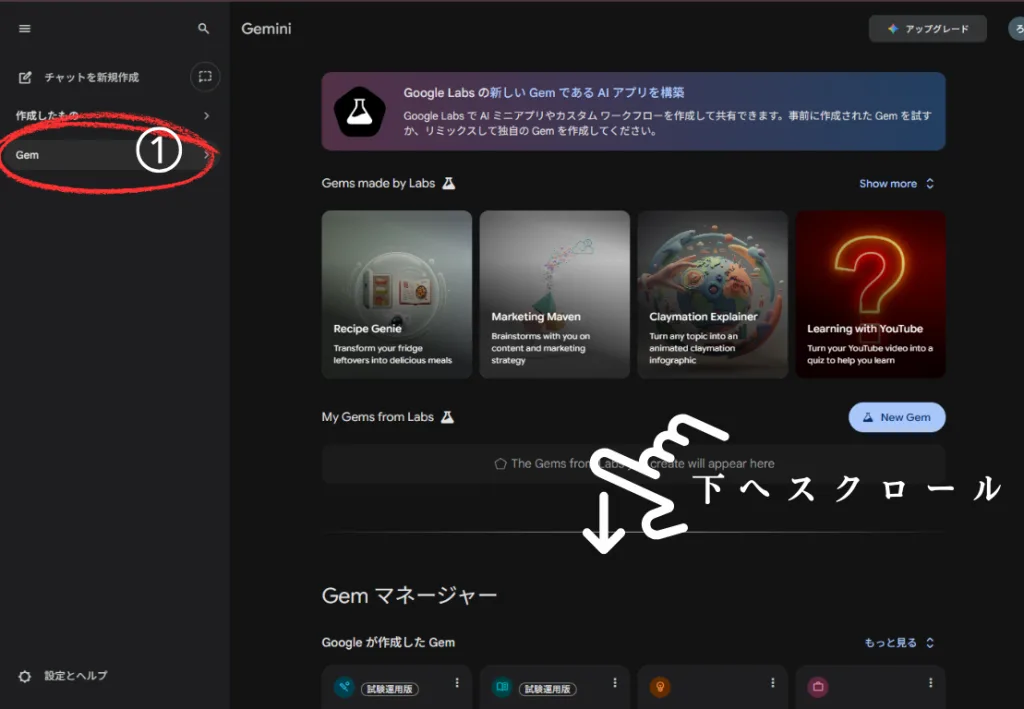
Task: Click the Google Labs flask banner icon
Action: click(359, 110)
